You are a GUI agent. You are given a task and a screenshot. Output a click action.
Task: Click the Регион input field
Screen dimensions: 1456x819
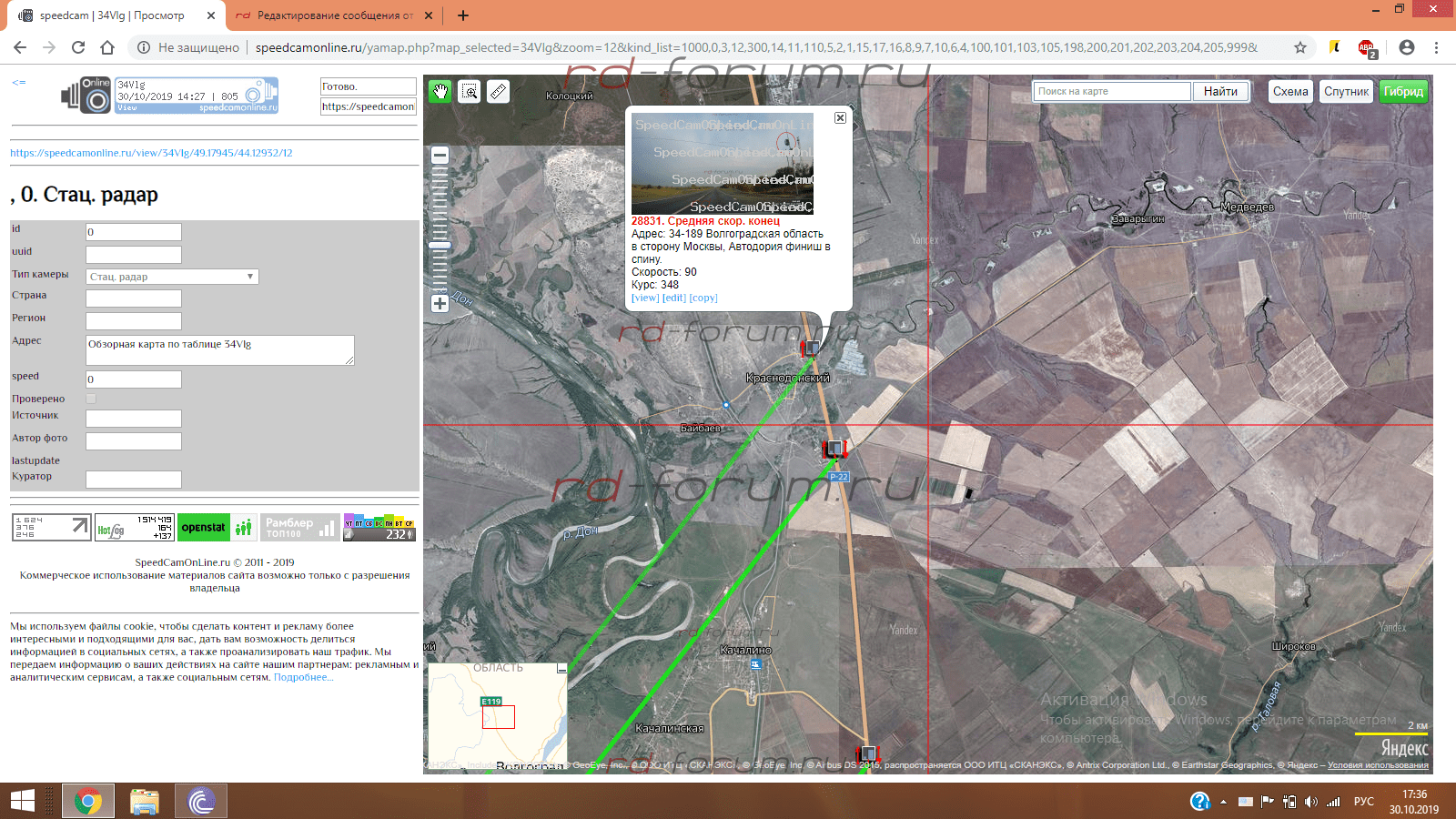(134, 321)
